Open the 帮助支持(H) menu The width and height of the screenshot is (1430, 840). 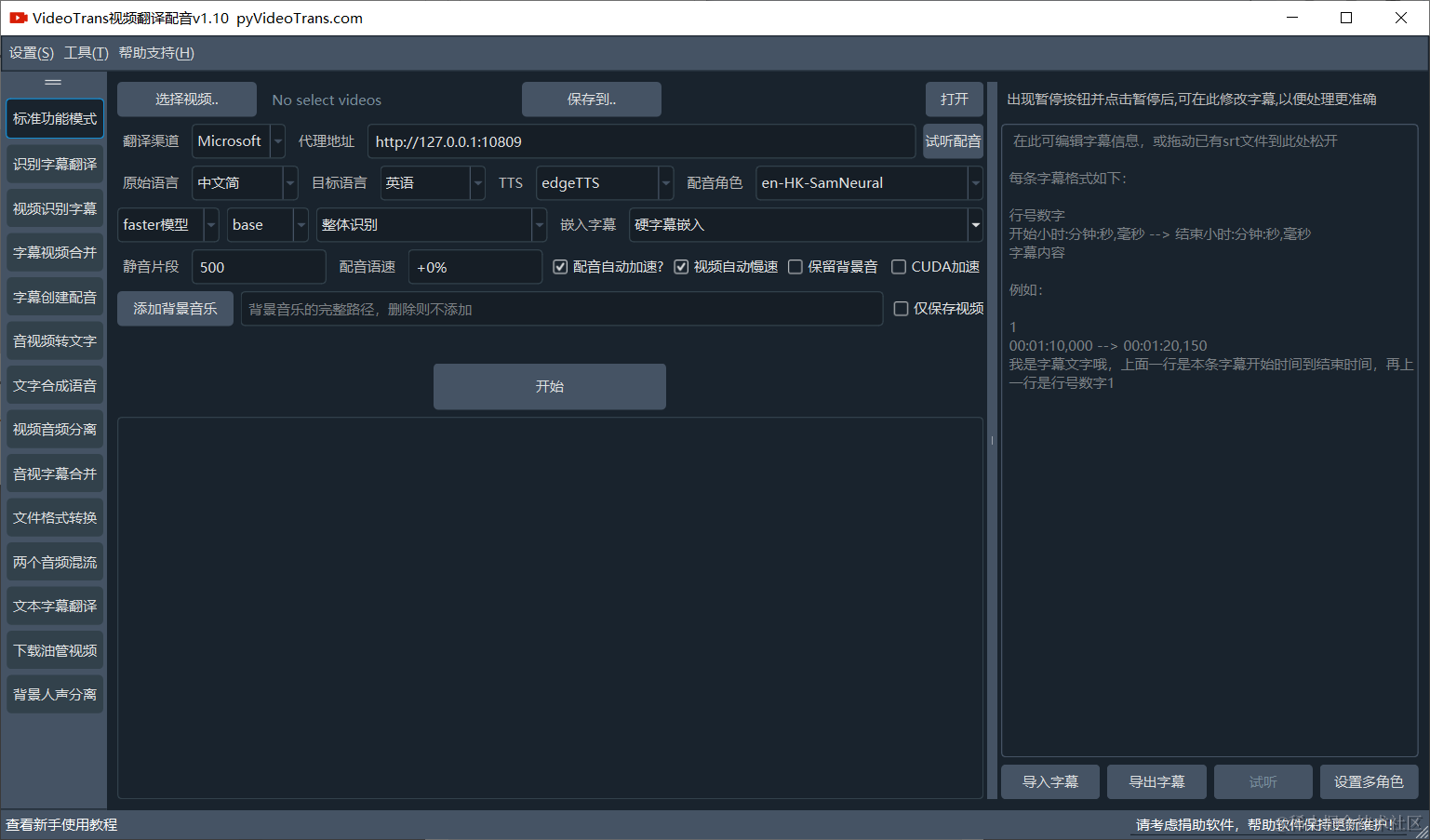click(156, 53)
